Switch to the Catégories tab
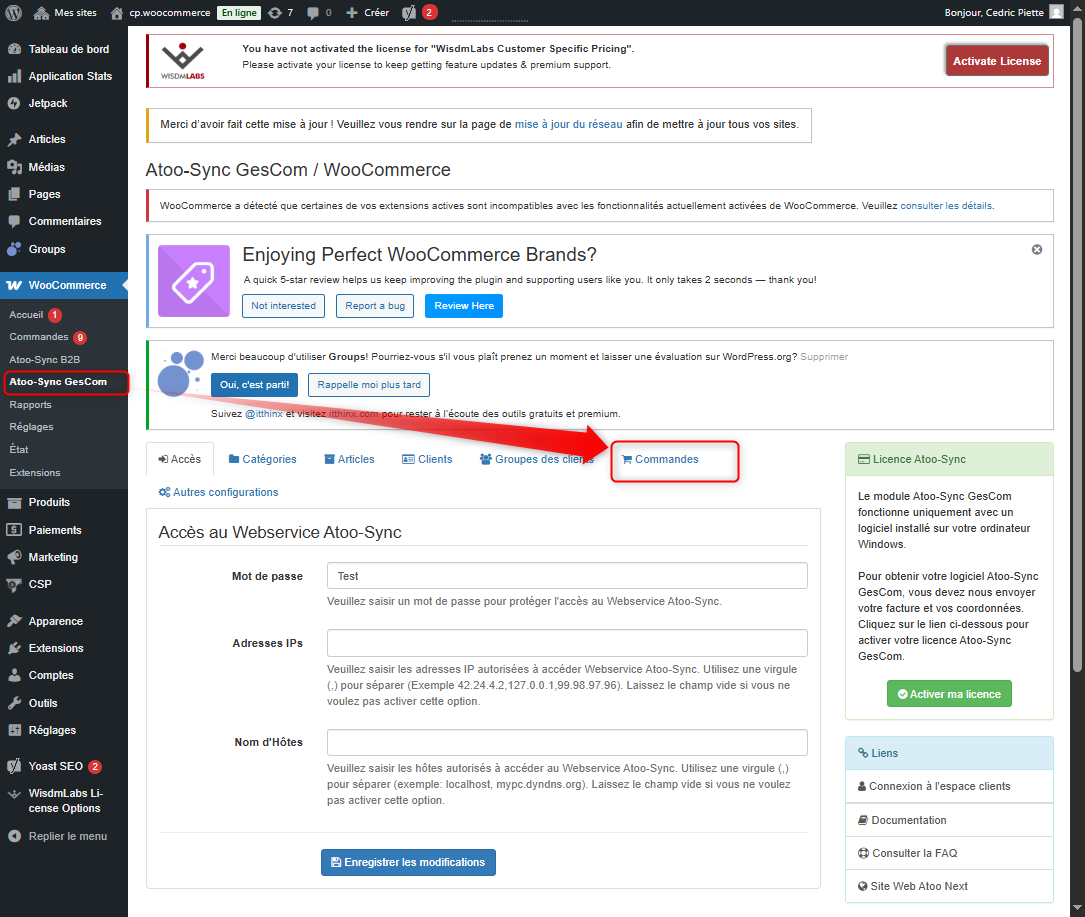Screen dimensions: 1085x917 tap(262, 460)
